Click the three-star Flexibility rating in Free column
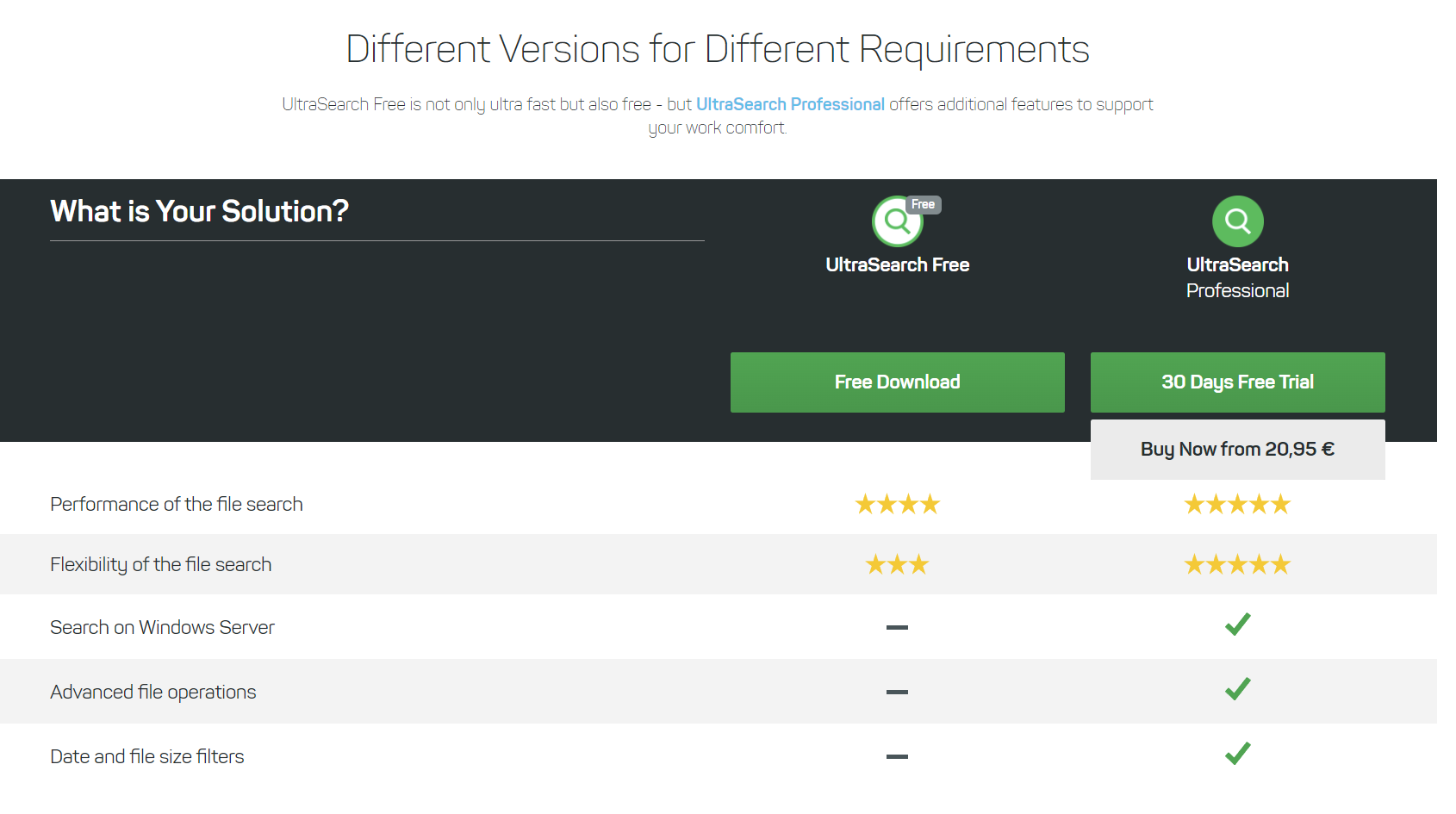 [897, 564]
